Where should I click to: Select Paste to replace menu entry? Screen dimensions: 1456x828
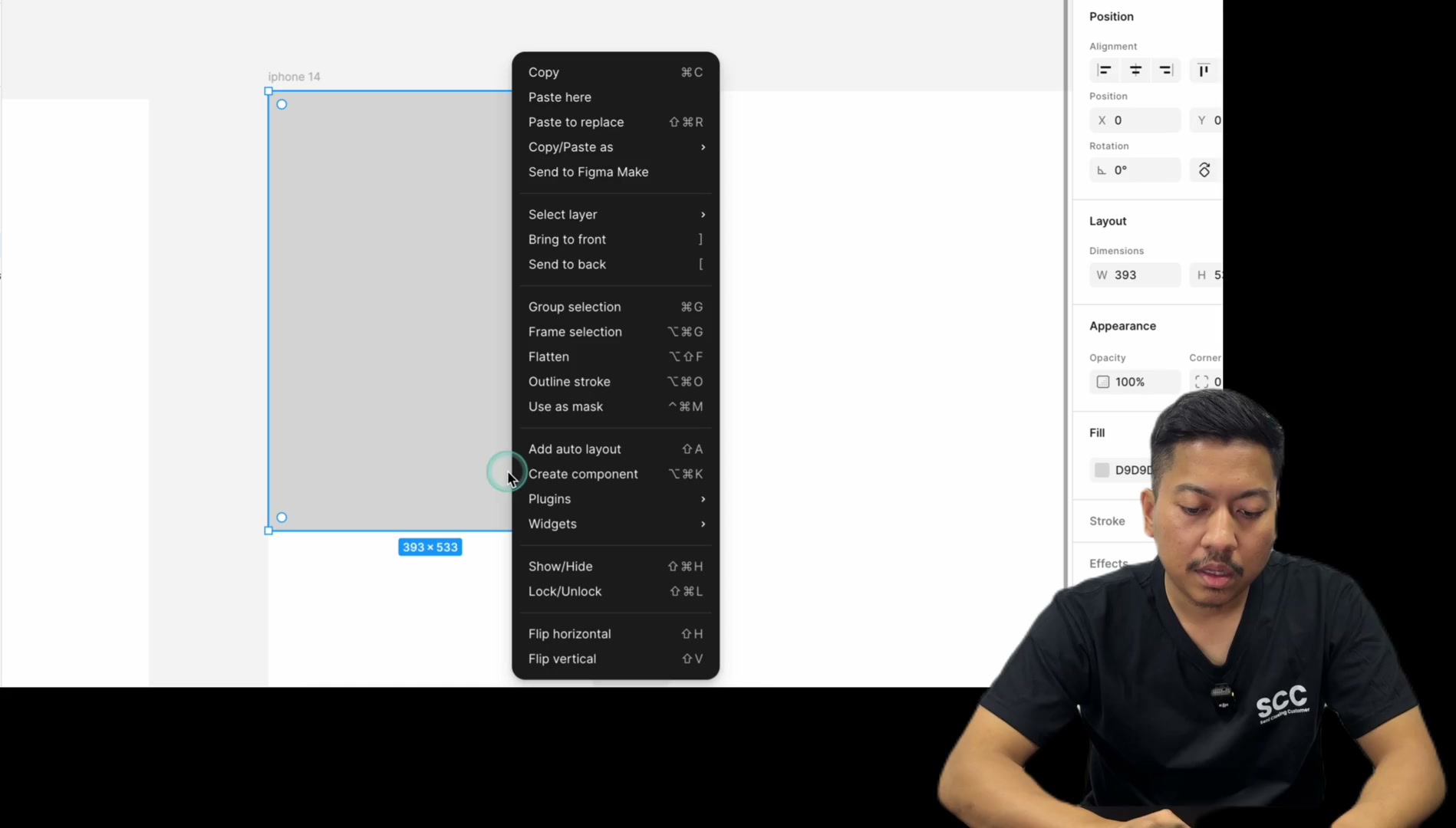click(x=615, y=122)
